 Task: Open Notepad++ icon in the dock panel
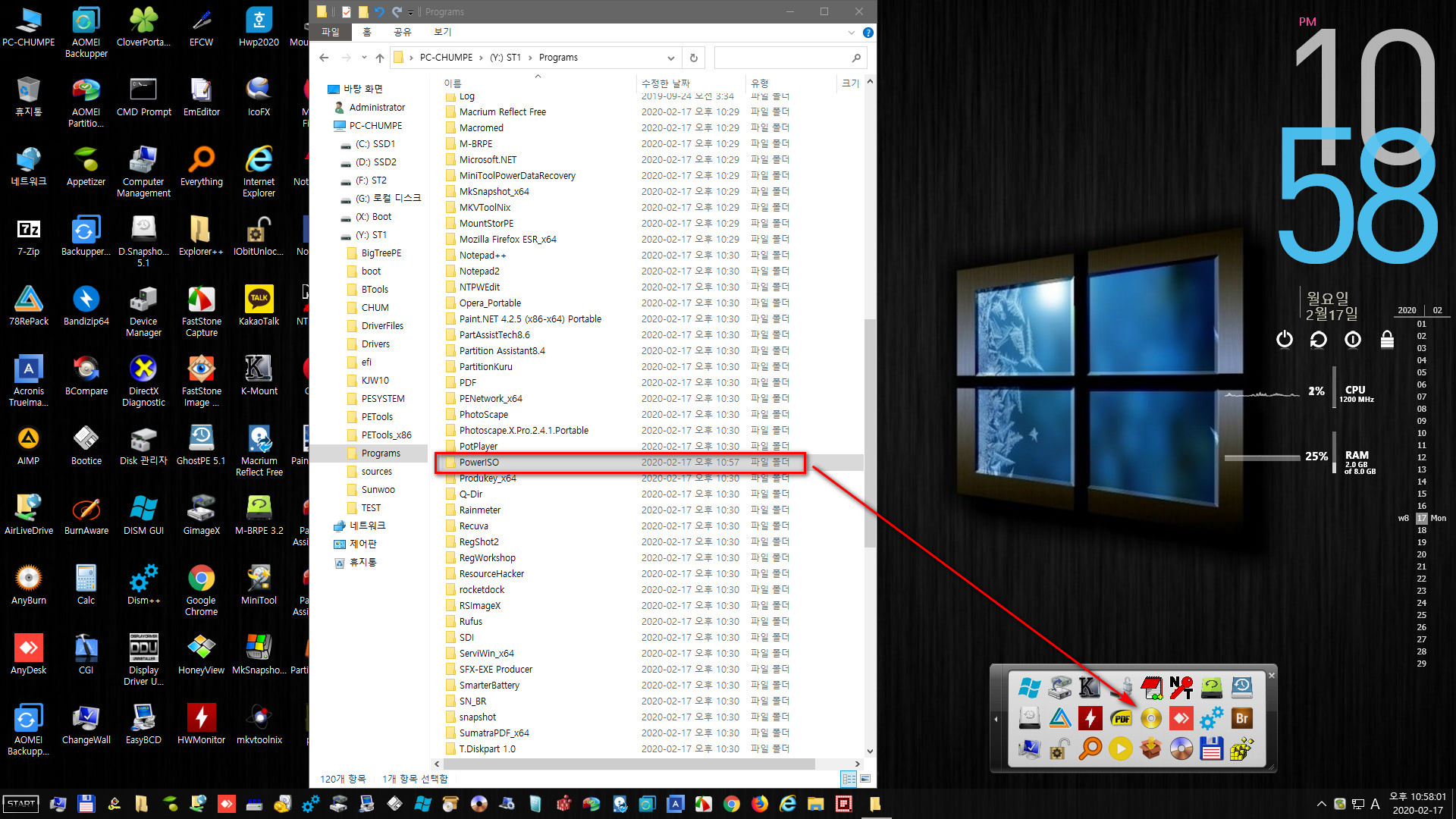click(1150, 688)
